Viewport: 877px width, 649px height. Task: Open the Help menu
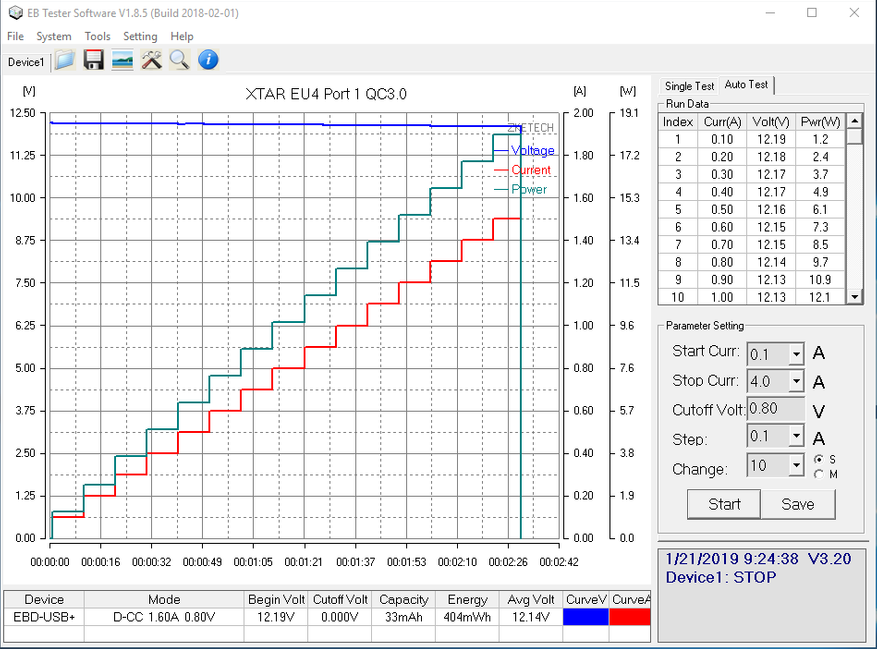click(182, 36)
